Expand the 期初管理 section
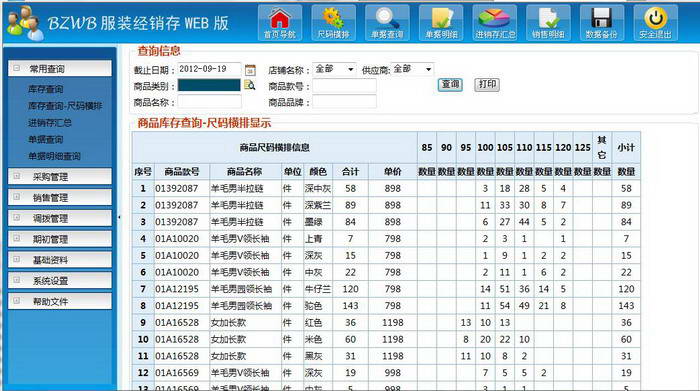The width and height of the screenshot is (700, 391). (x=17, y=238)
